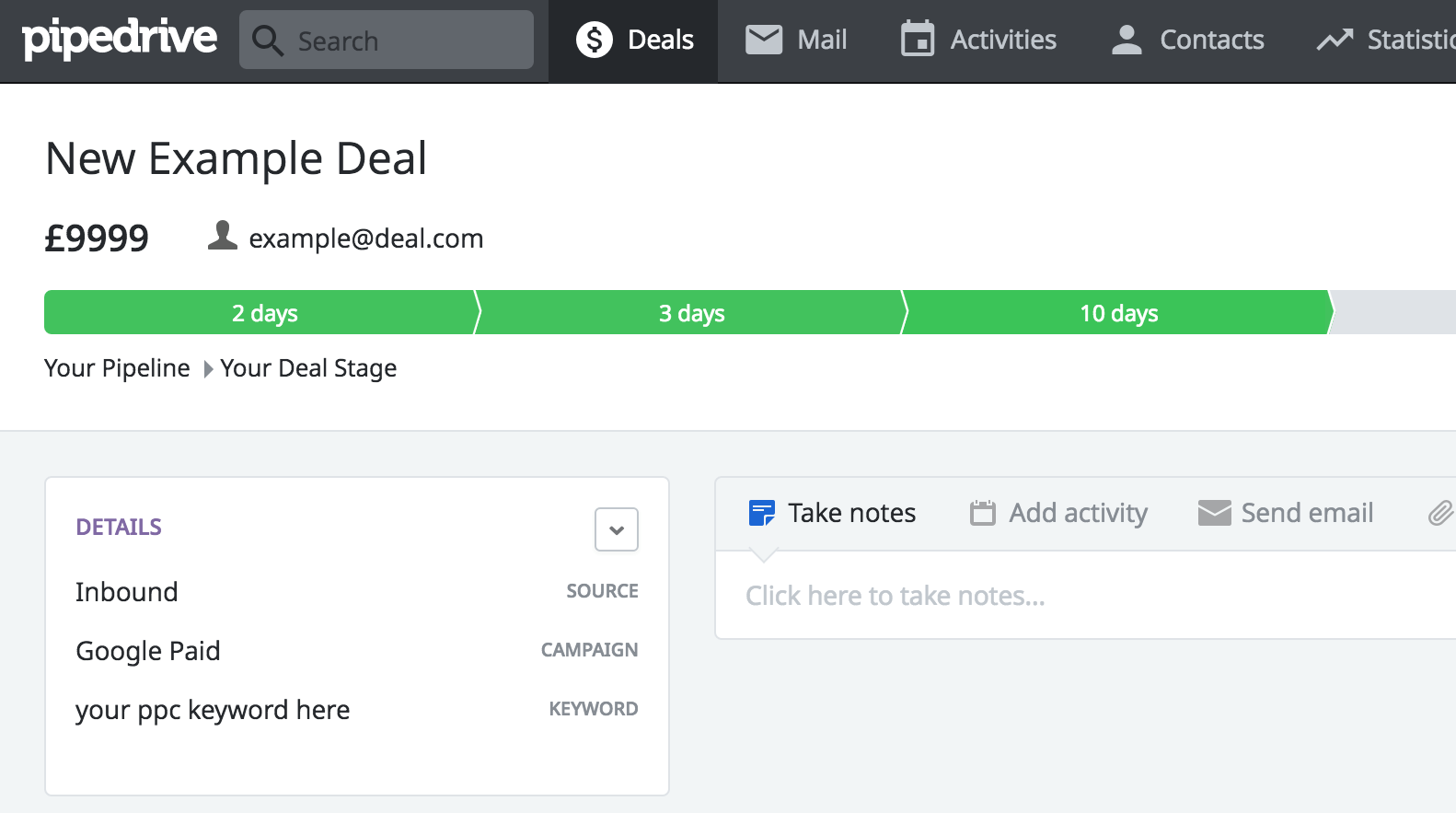
Task: Click the notes text area placeholder
Action: click(x=895, y=596)
